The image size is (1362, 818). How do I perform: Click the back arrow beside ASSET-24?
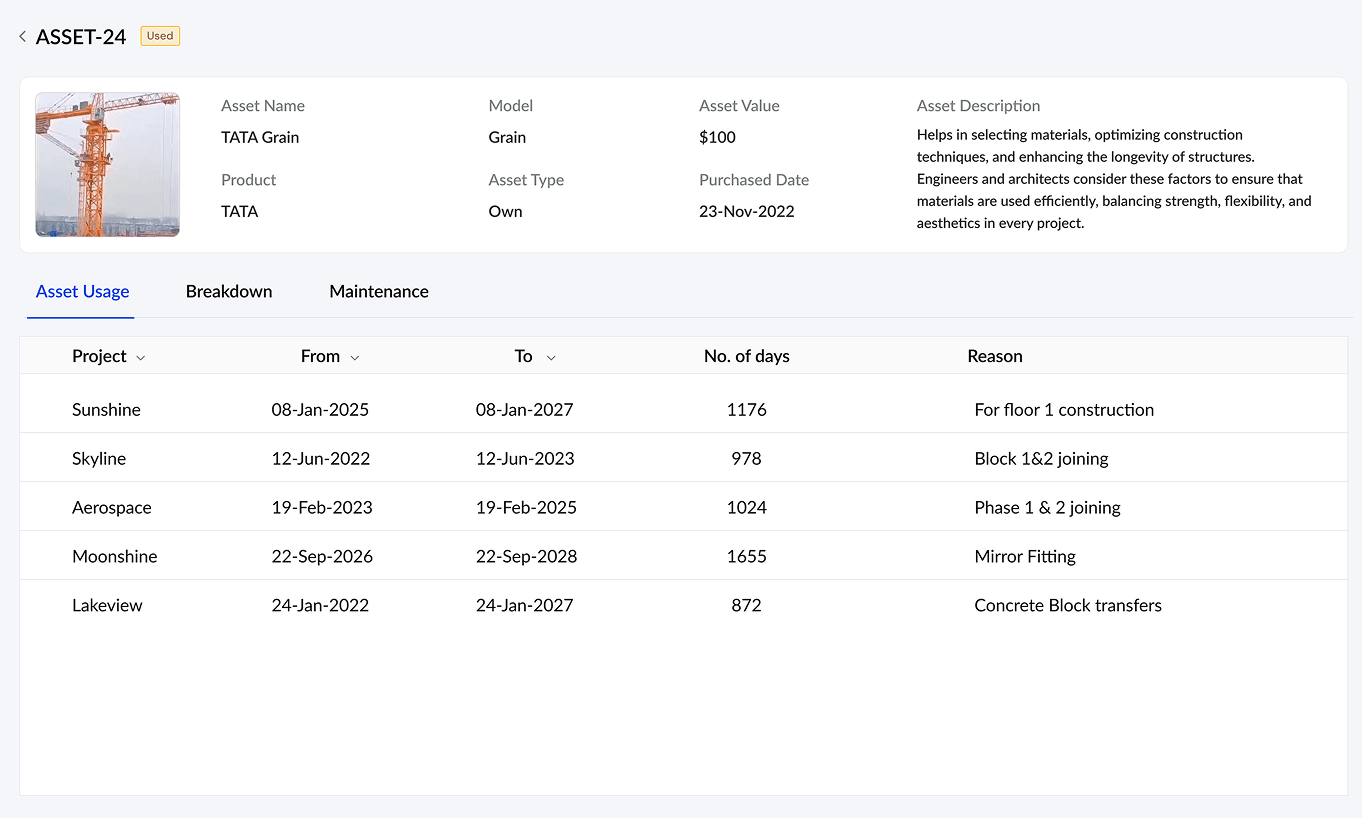pos(23,37)
